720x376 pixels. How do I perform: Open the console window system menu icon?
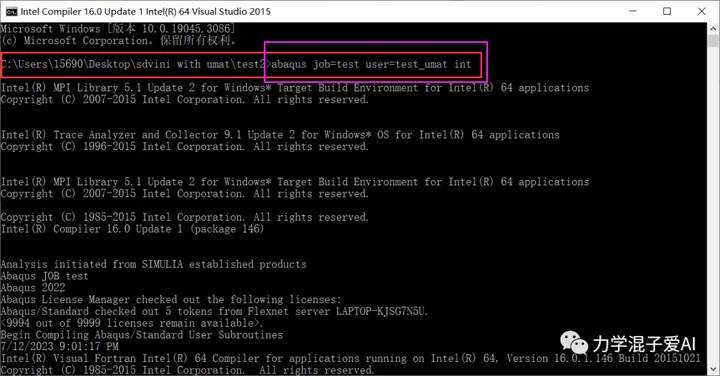click(11, 11)
